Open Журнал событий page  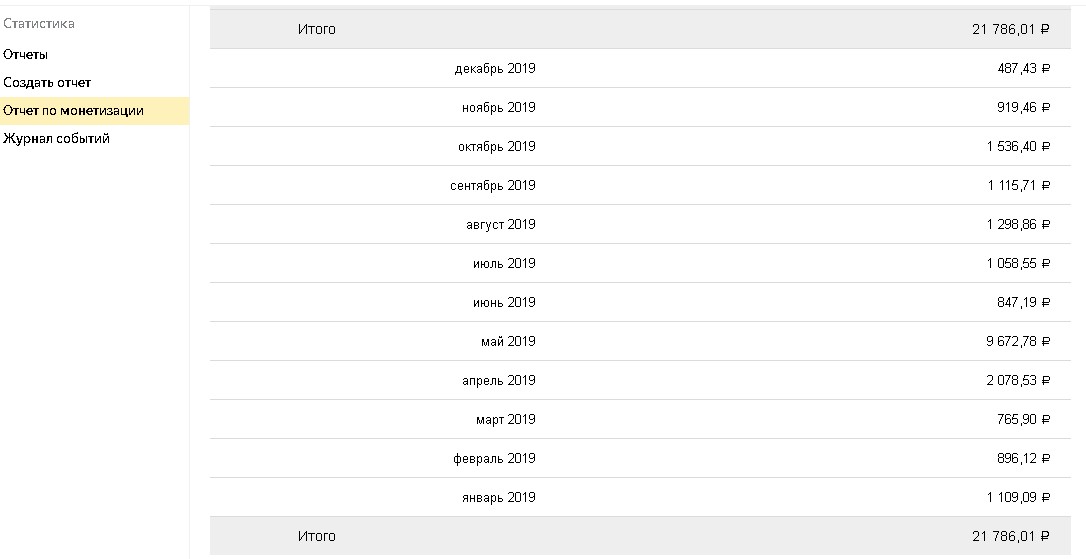[x=56, y=139]
